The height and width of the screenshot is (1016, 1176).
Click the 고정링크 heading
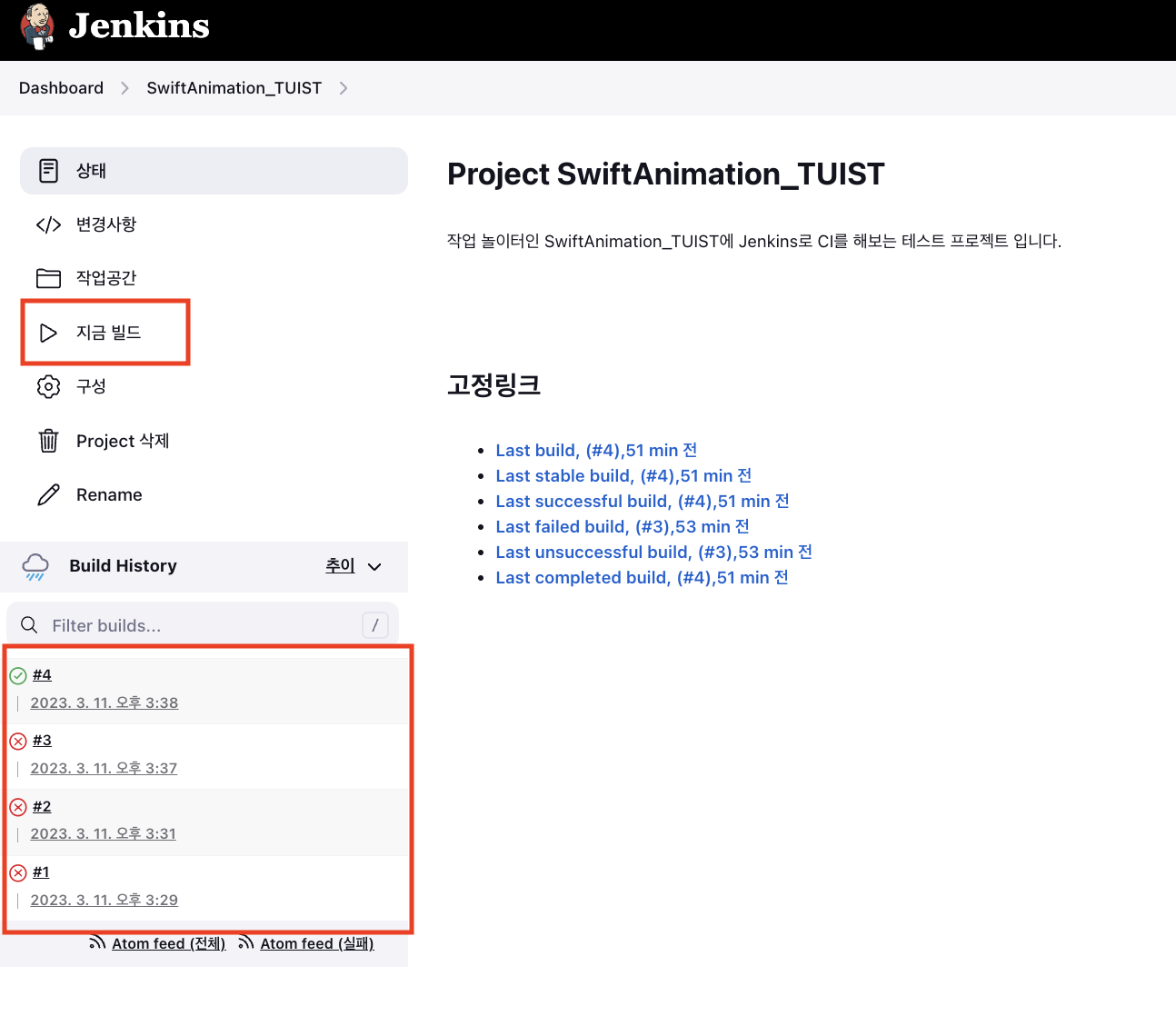pos(494,384)
